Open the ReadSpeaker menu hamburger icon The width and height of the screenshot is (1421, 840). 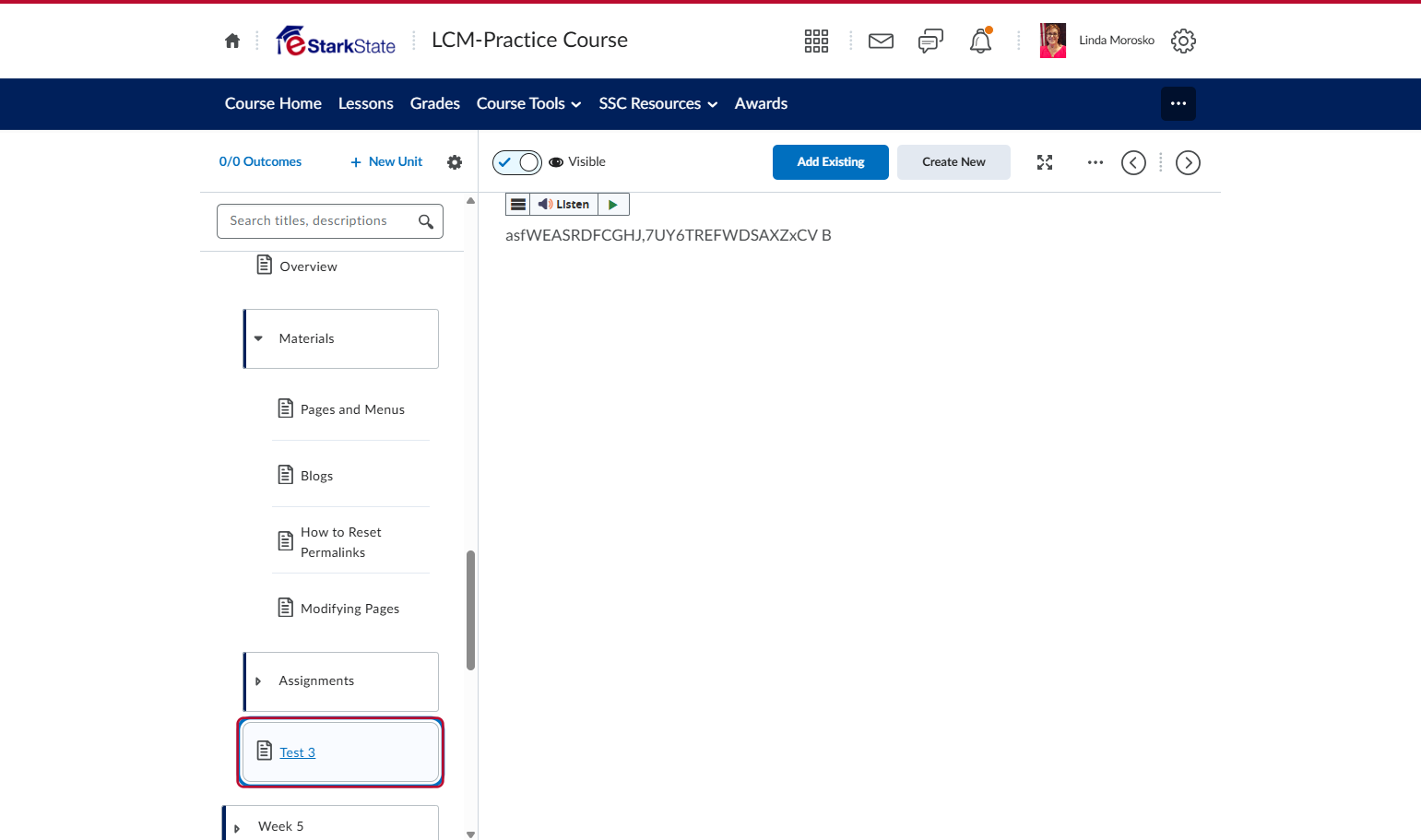(x=518, y=205)
